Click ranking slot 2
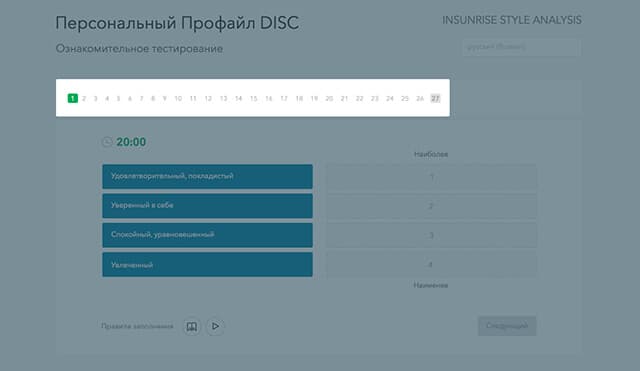This screenshot has width=640, height=371. 431,206
